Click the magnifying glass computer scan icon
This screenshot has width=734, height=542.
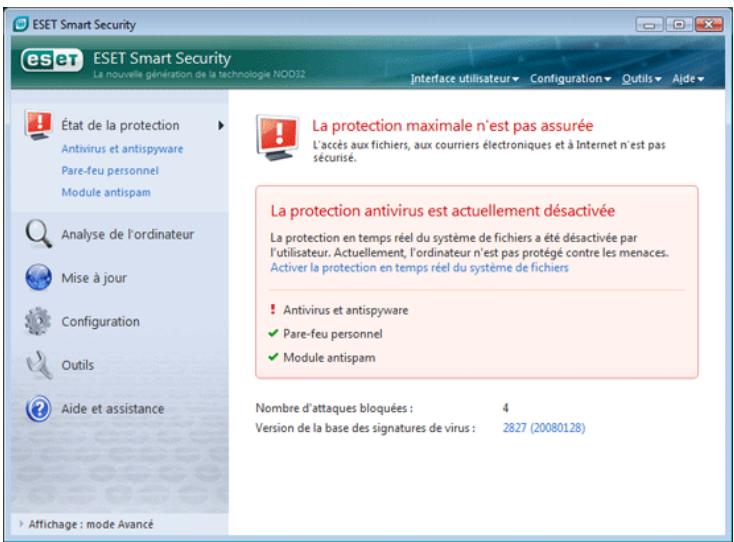pyautogui.click(x=38, y=234)
